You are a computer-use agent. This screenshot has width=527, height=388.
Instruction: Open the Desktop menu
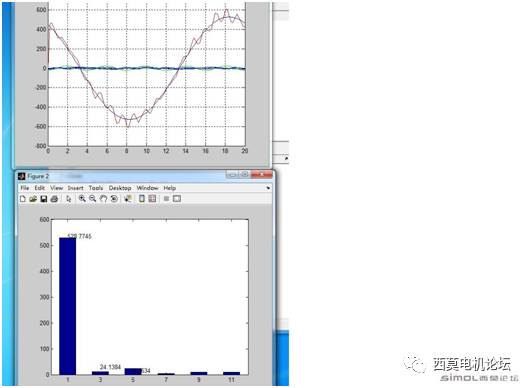coord(120,188)
